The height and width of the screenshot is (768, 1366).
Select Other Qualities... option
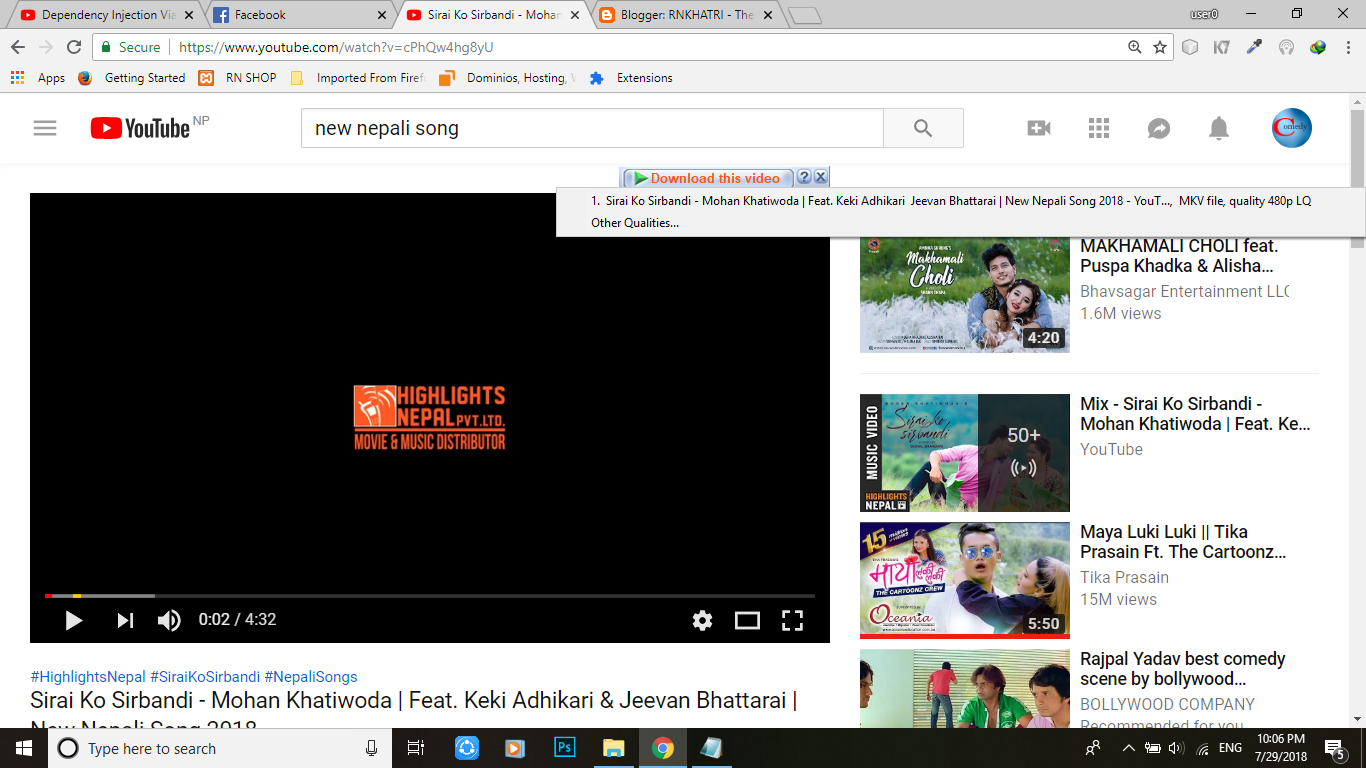(x=635, y=223)
